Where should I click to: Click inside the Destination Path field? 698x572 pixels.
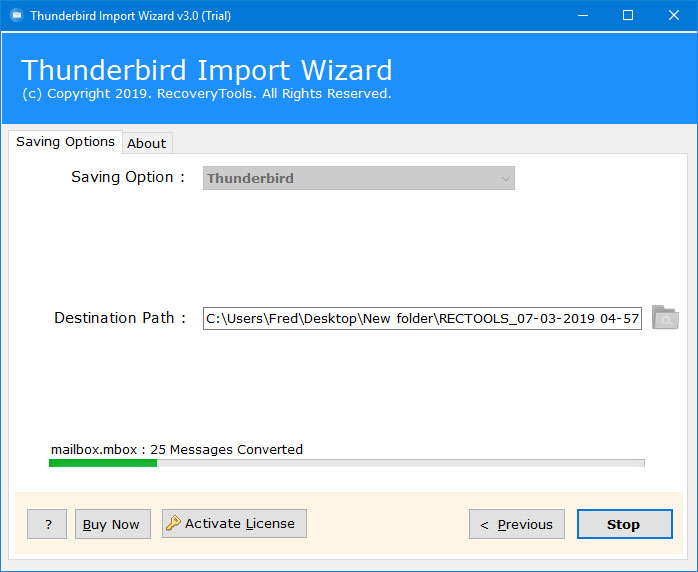[x=422, y=318]
